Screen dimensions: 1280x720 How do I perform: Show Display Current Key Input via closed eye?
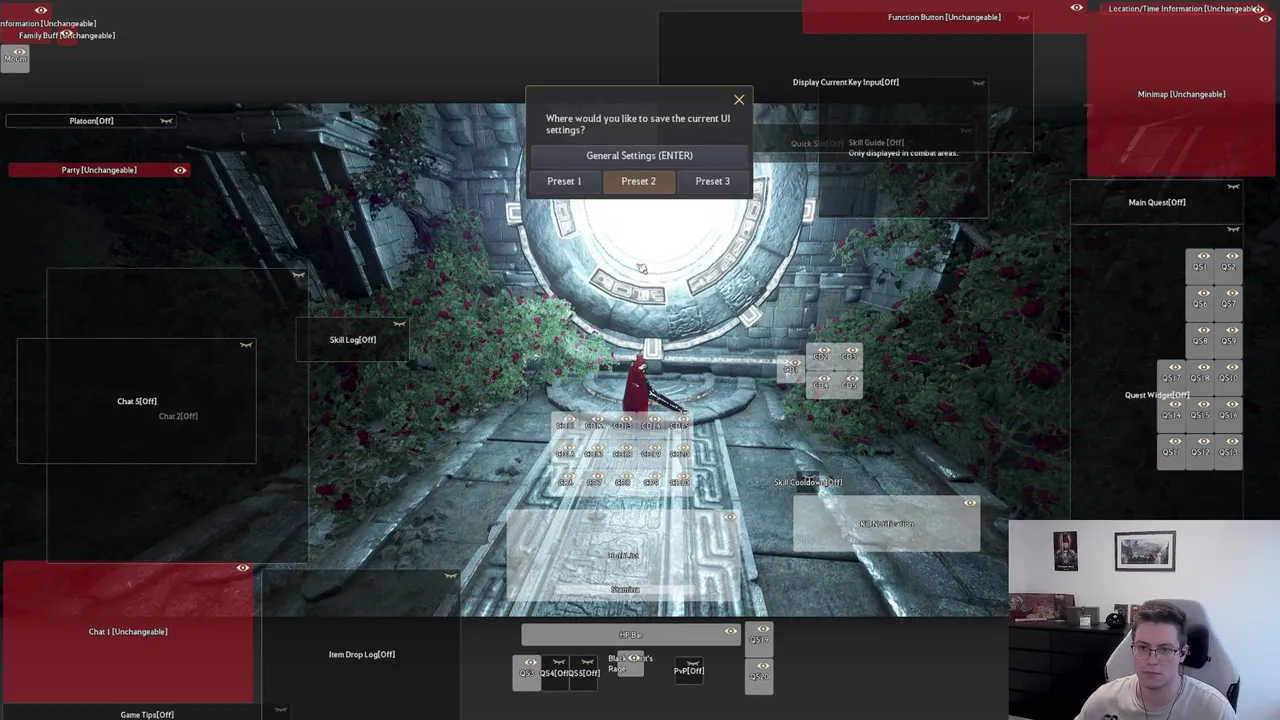click(978, 83)
